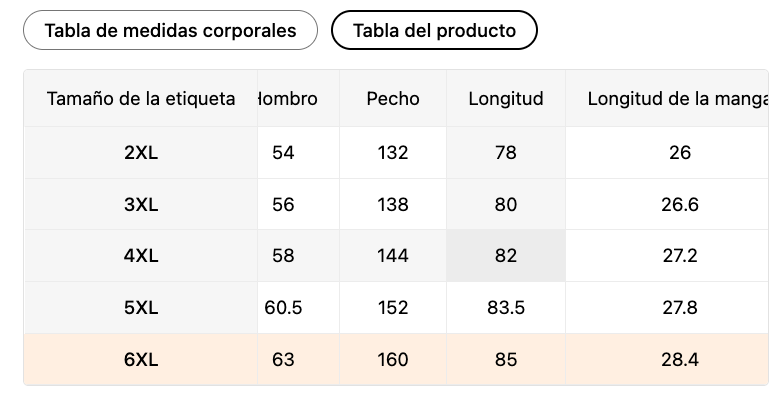Click the 160 chest value for 6XL
This screenshot has height=402, width=784.
click(393, 360)
